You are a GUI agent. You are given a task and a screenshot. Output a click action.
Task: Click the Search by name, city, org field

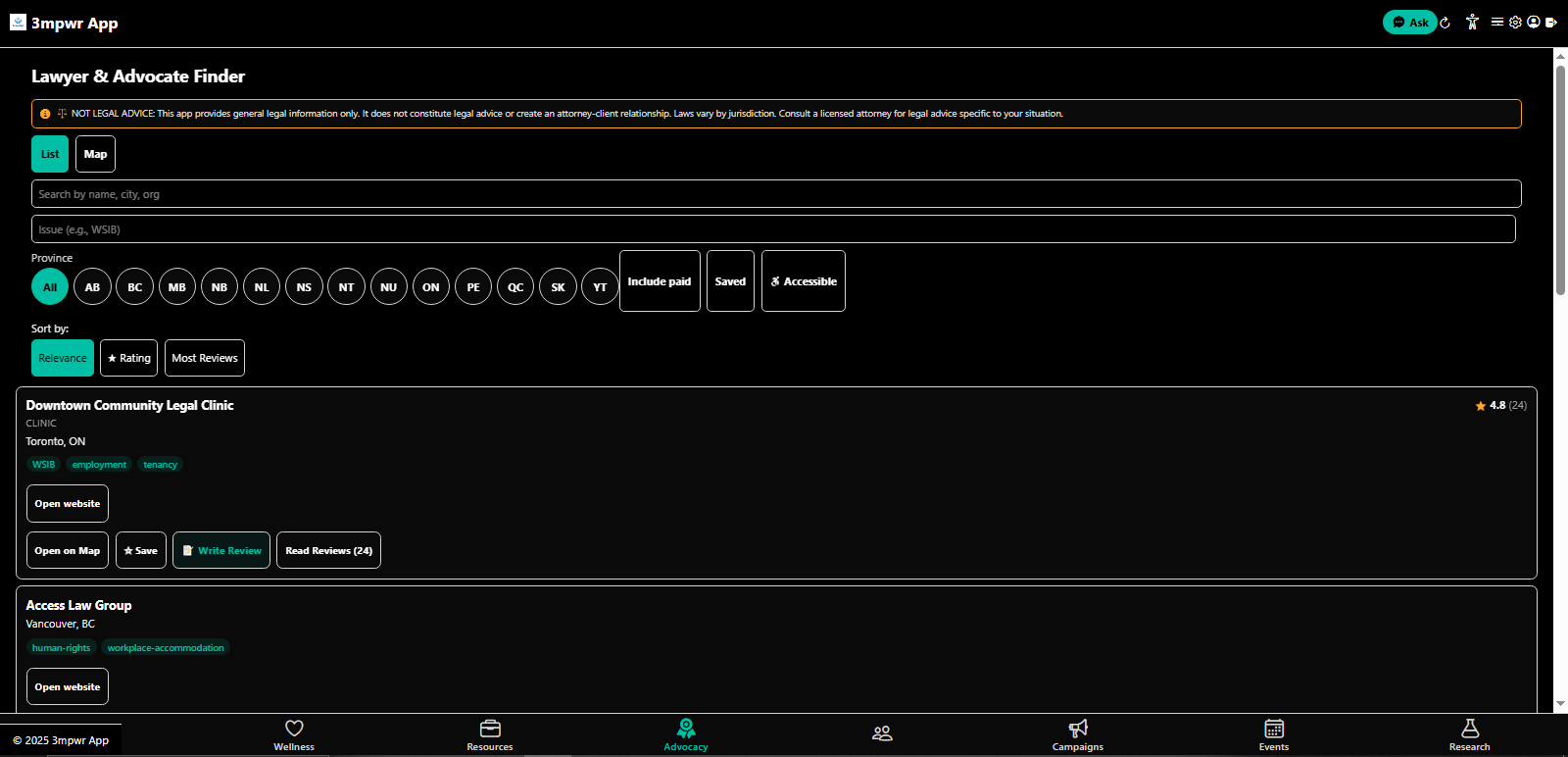point(775,194)
